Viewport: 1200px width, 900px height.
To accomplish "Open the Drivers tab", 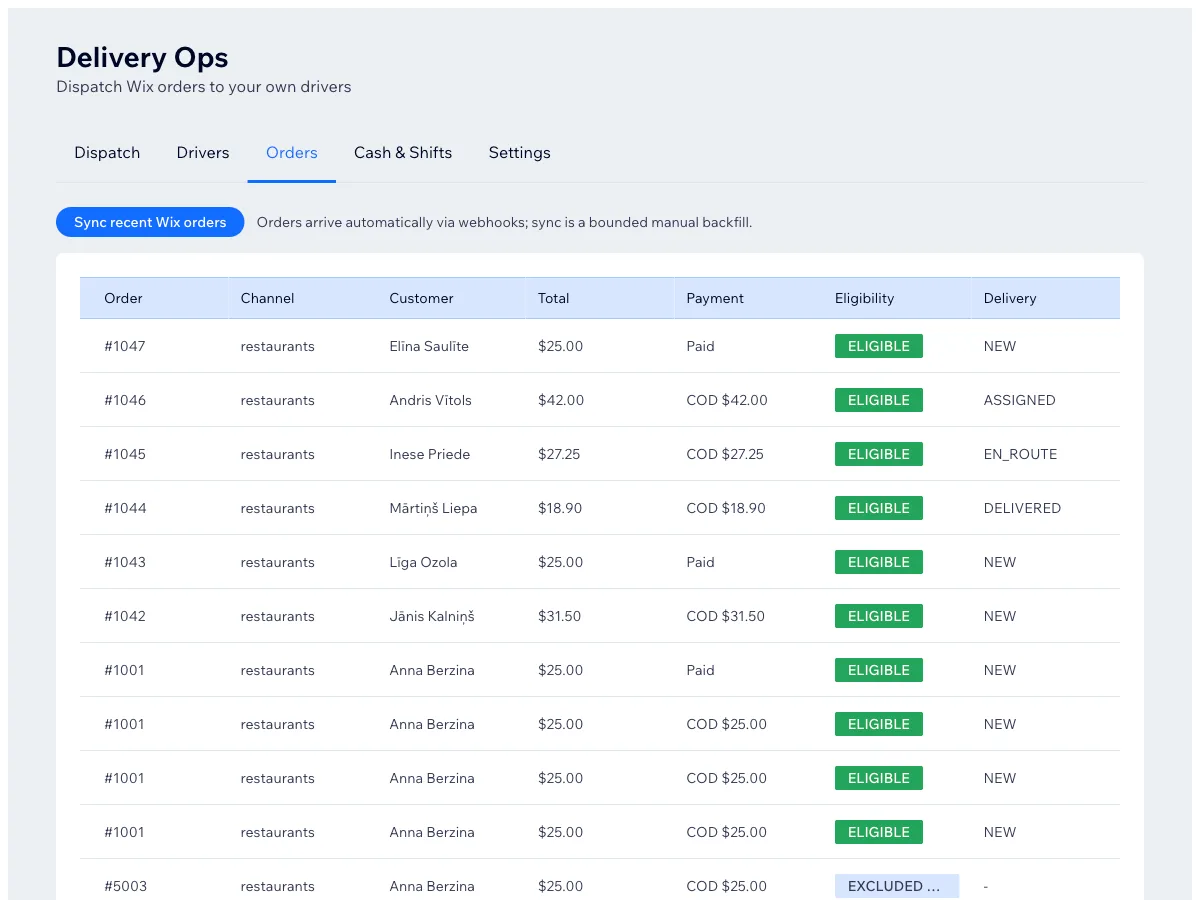I will 203,153.
